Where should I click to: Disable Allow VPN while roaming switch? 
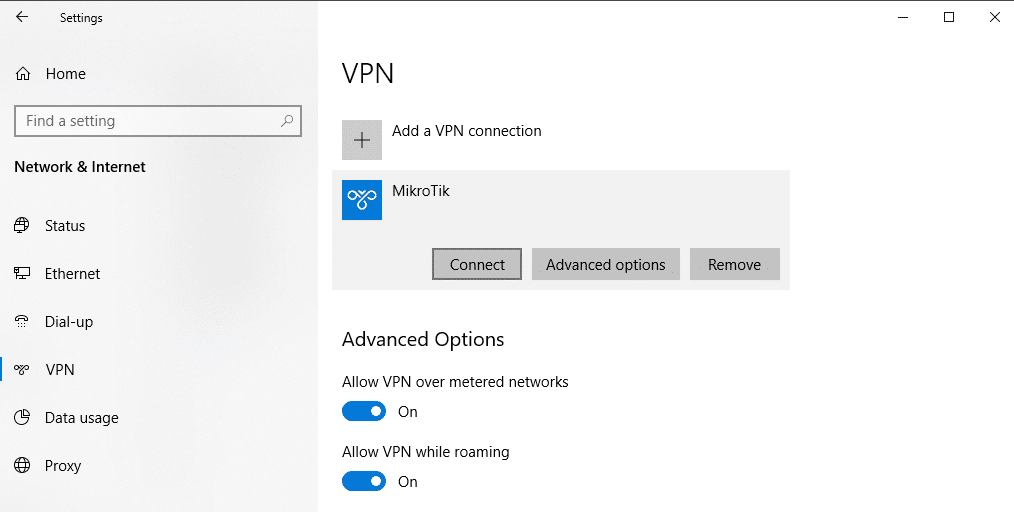[364, 482]
